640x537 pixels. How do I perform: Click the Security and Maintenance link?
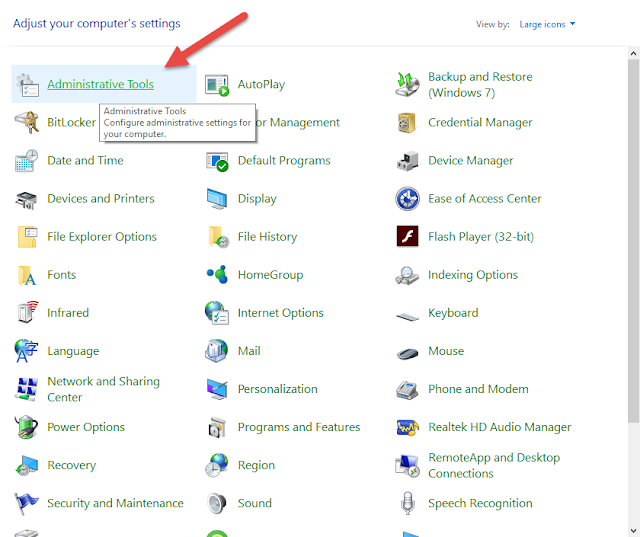[x=115, y=504]
